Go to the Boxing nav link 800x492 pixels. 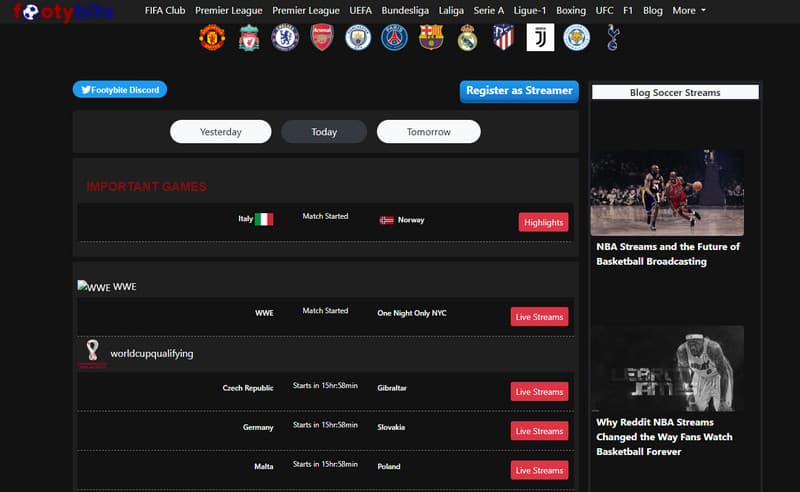click(x=571, y=10)
